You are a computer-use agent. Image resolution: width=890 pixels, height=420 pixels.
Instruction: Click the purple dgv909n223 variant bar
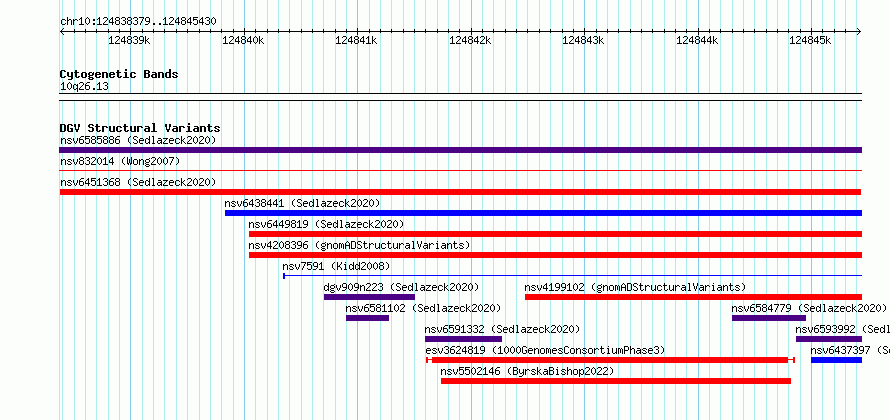370,297
